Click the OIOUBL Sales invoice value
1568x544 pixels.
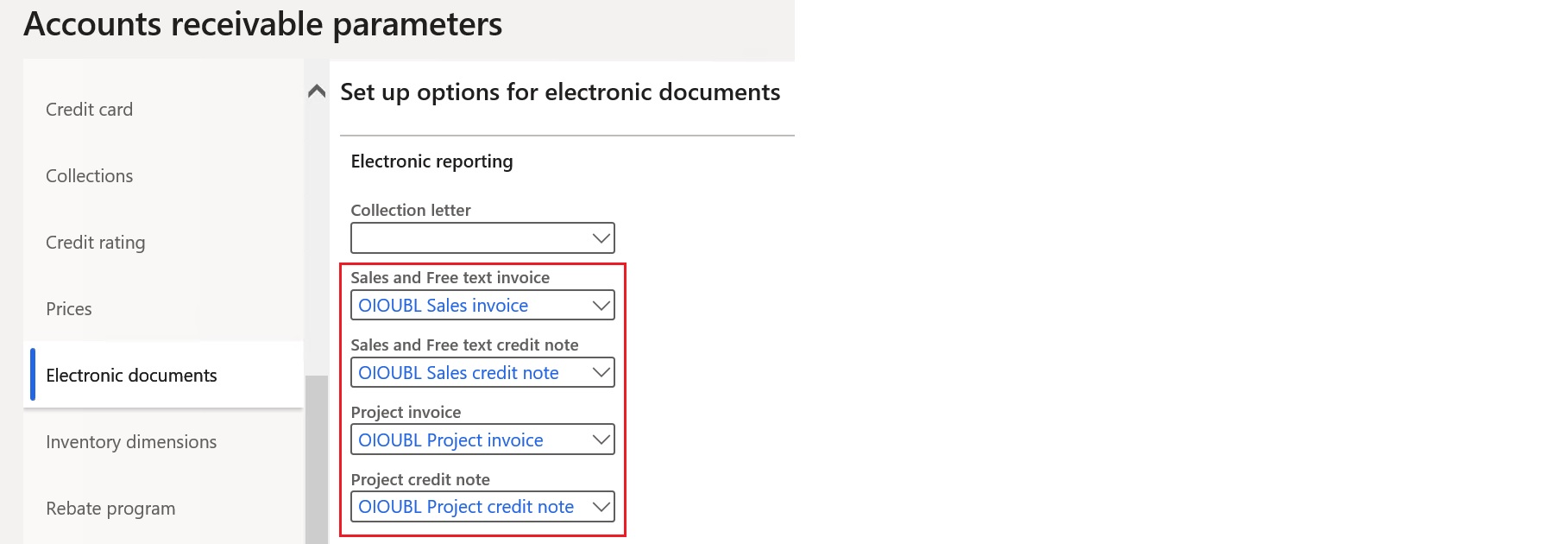tap(443, 306)
